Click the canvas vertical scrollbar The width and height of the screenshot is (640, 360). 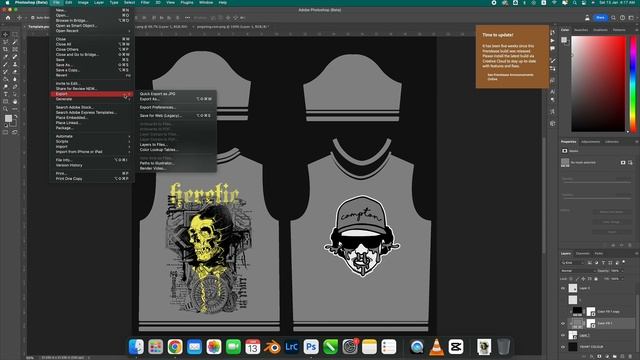(544, 196)
